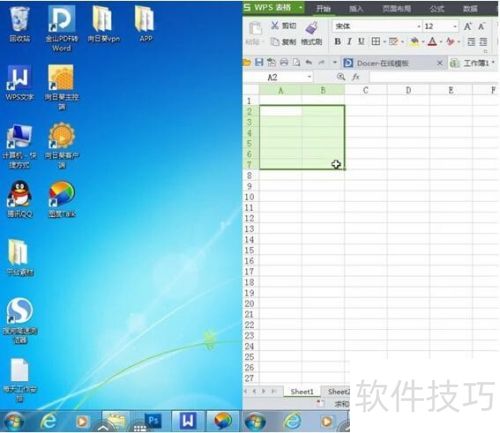Click the Print icon in quick toolbar
500x433 pixels.
284,62
